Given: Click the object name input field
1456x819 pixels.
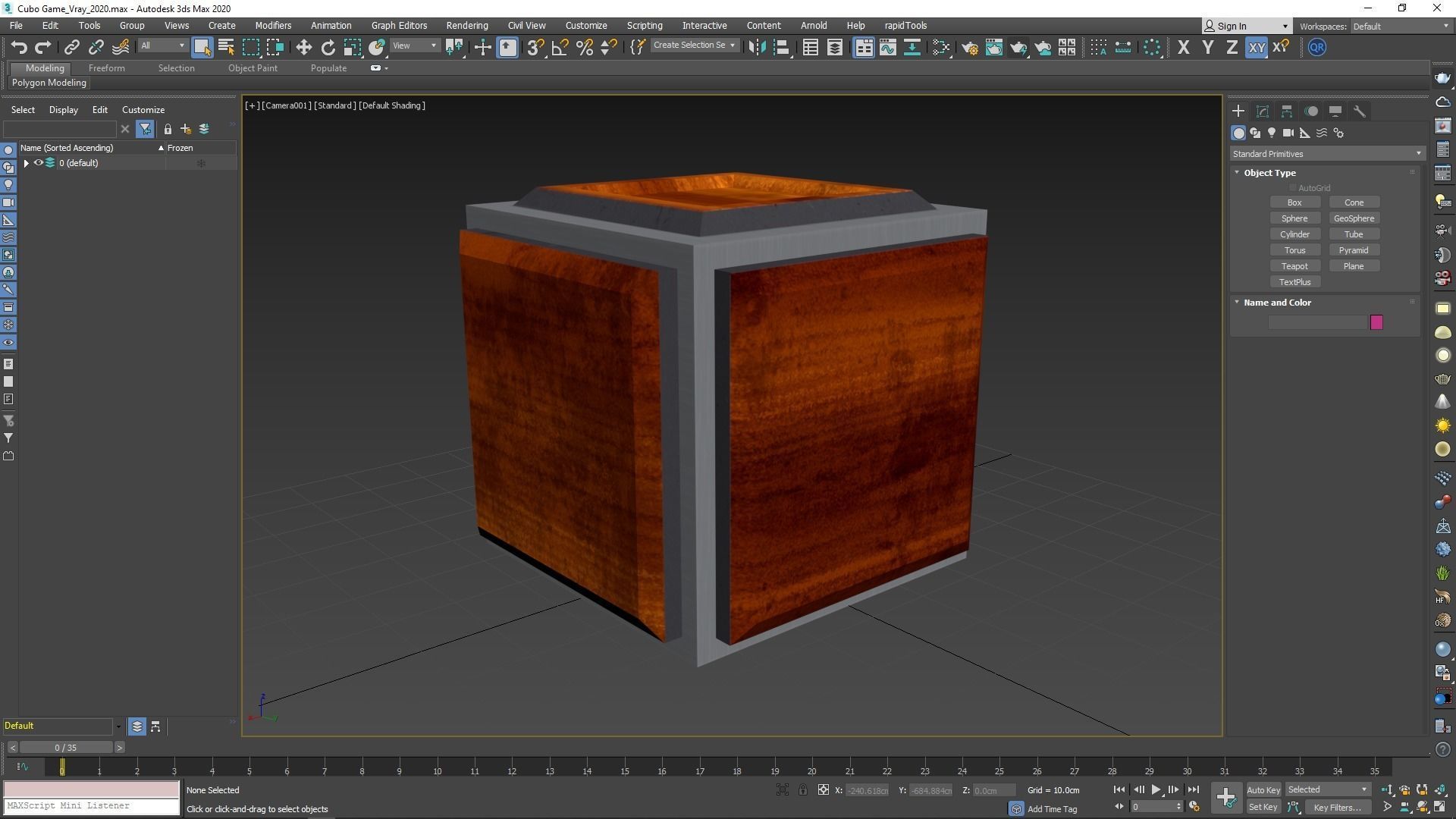Looking at the screenshot, I should pyautogui.click(x=1317, y=323).
